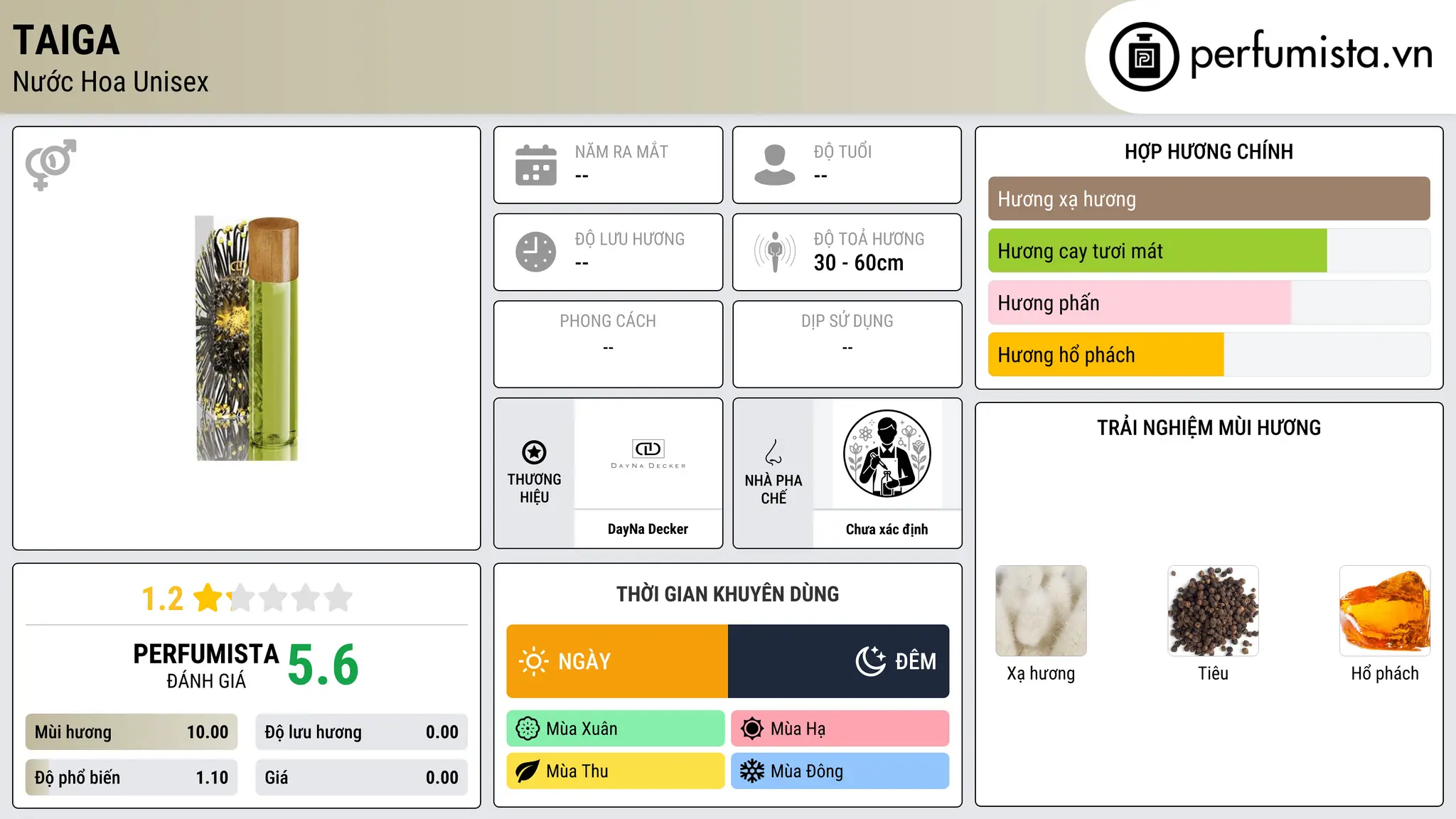Viewport: 1456px width, 819px height.
Task: Click the Độ phổ biến score bar
Action: click(x=132, y=778)
